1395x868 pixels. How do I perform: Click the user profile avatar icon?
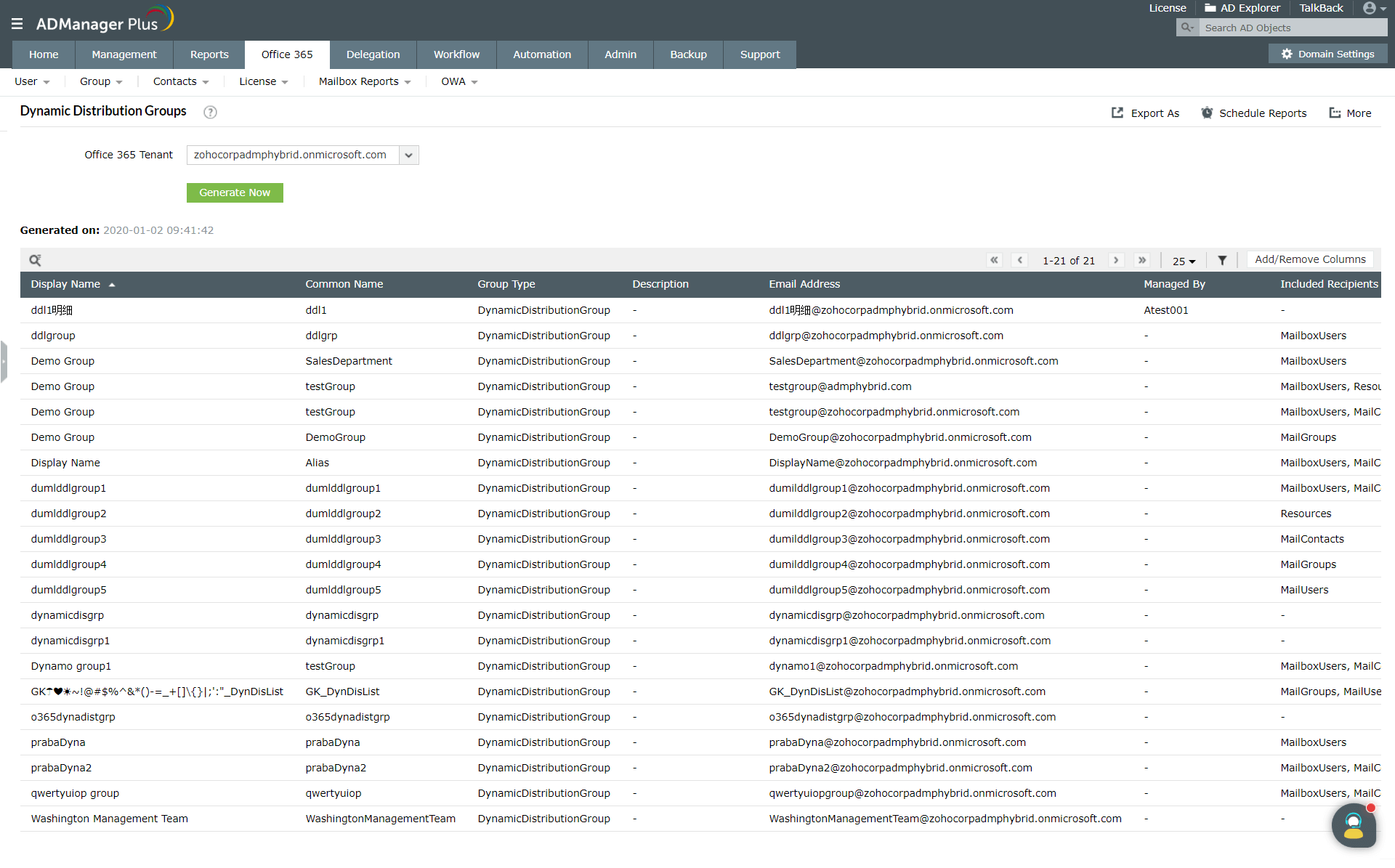click(x=1370, y=8)
